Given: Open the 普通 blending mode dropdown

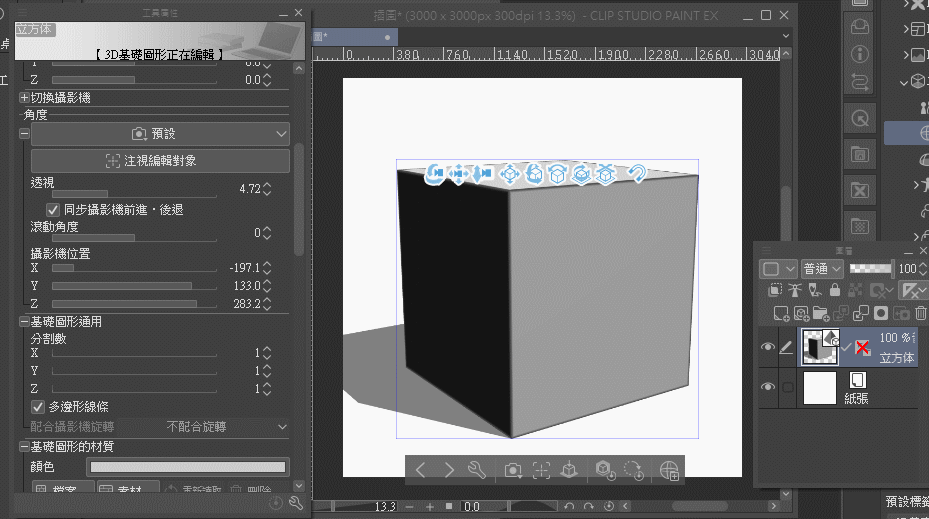Looking at the screenshot, I should click(x=822, y=268).
